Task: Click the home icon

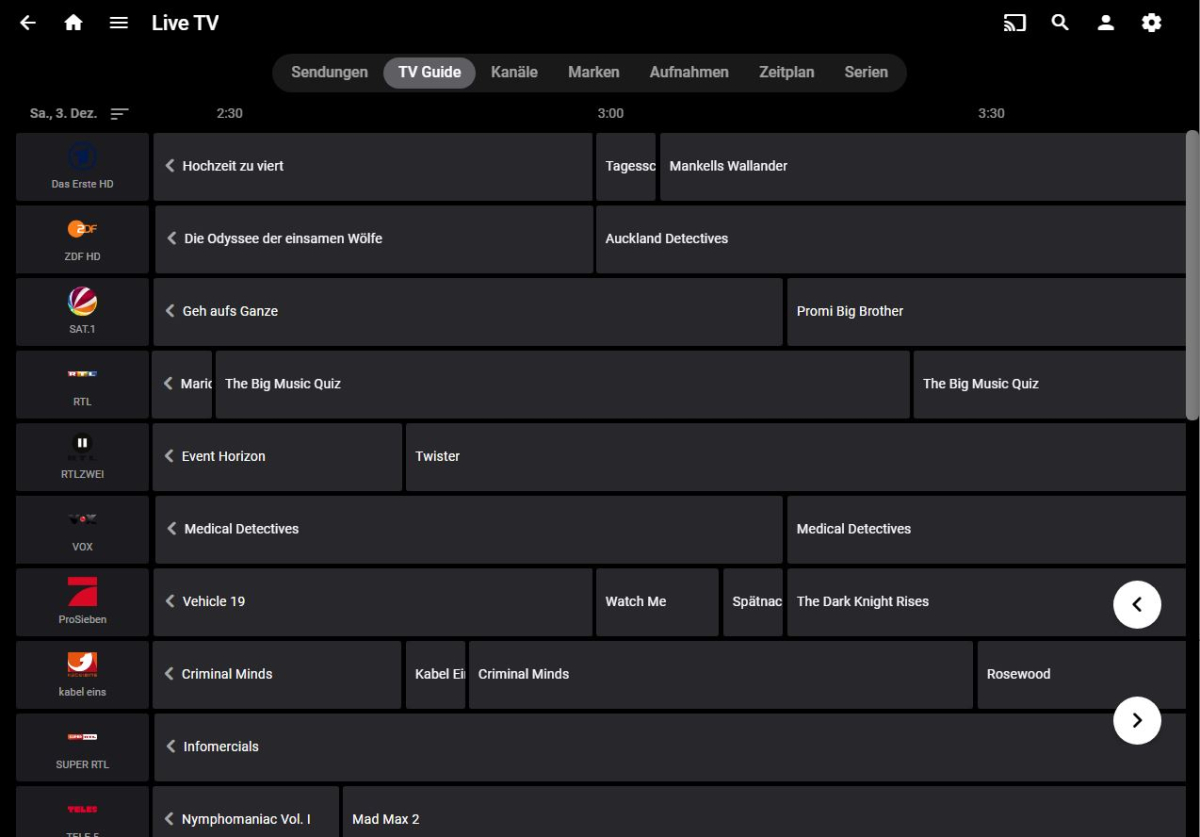Action: [x=73, y=22]
